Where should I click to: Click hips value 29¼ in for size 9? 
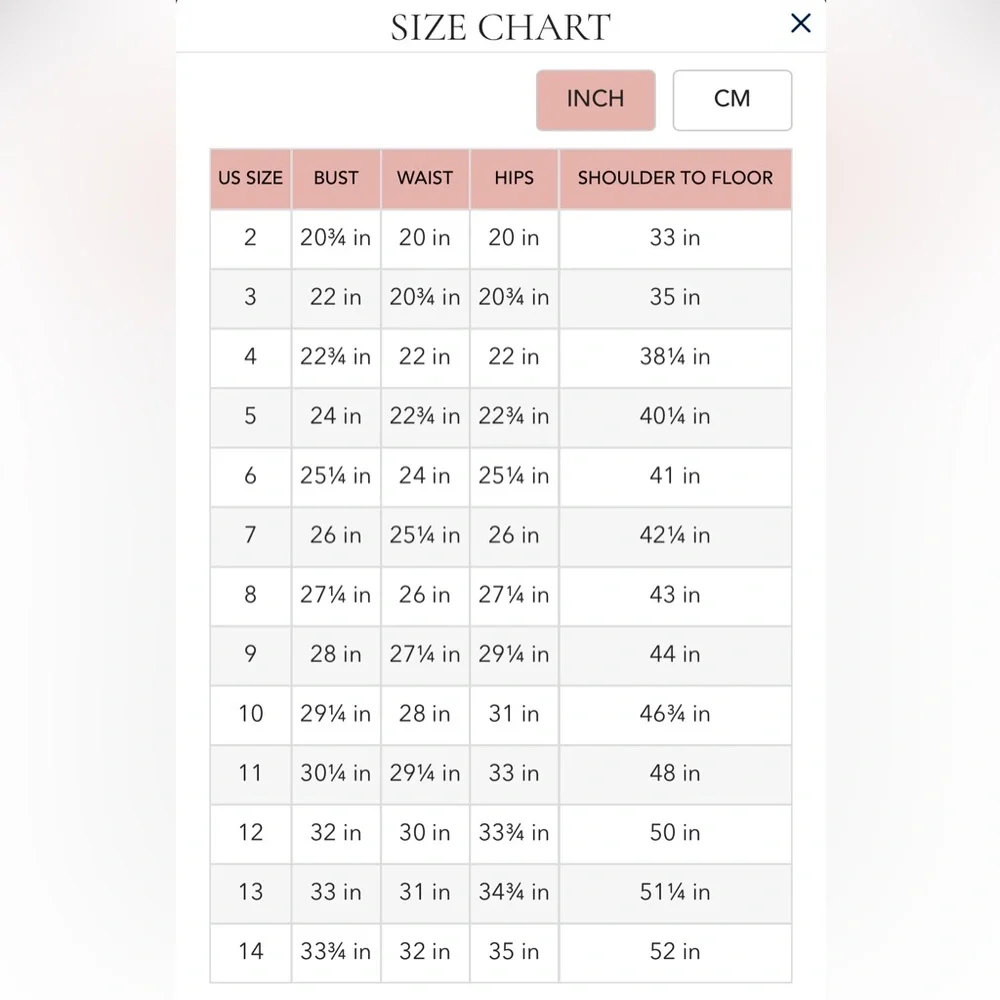(514, 654)
